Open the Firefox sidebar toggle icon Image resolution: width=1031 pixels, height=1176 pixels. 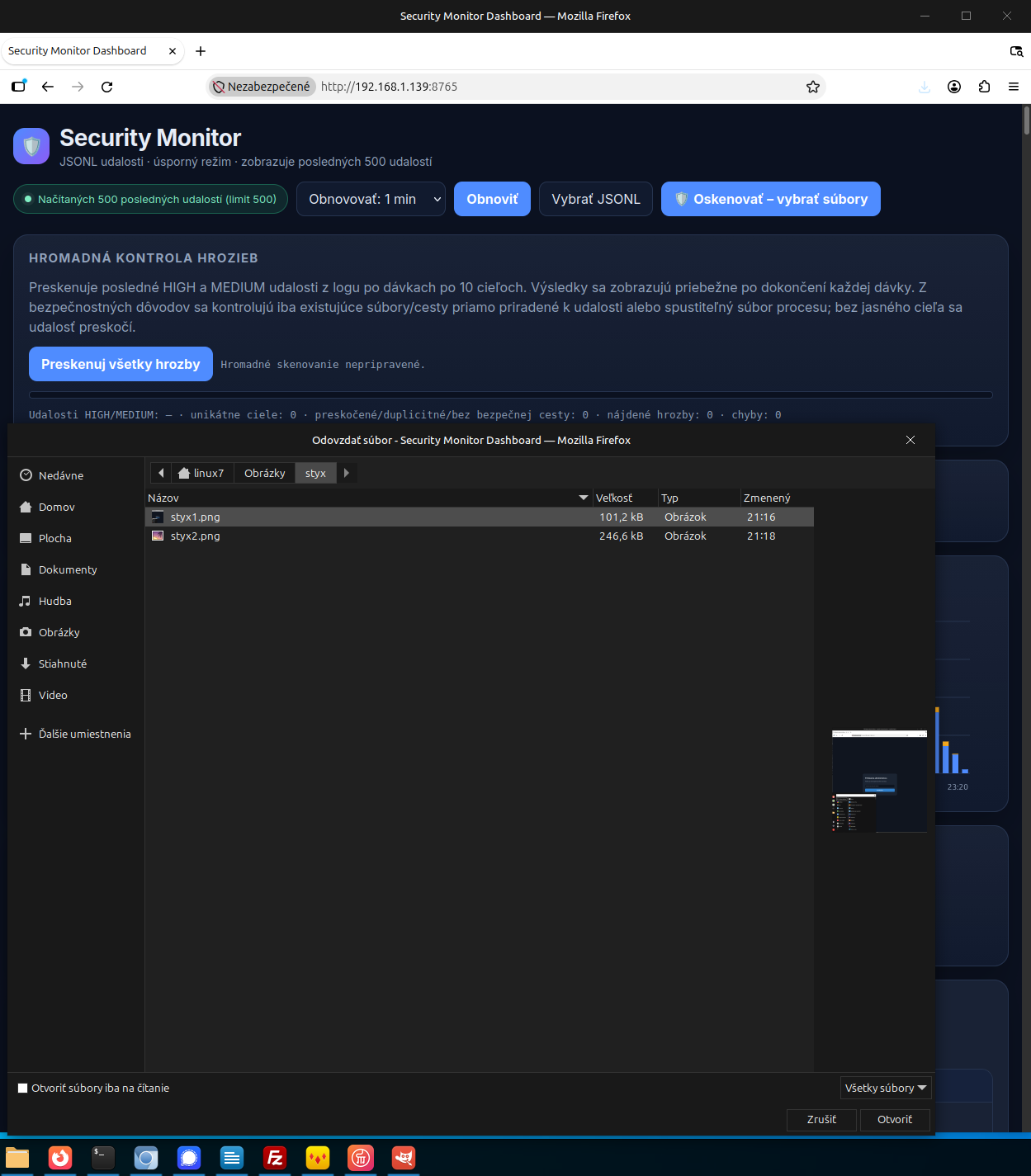click(x=18, y=87)
